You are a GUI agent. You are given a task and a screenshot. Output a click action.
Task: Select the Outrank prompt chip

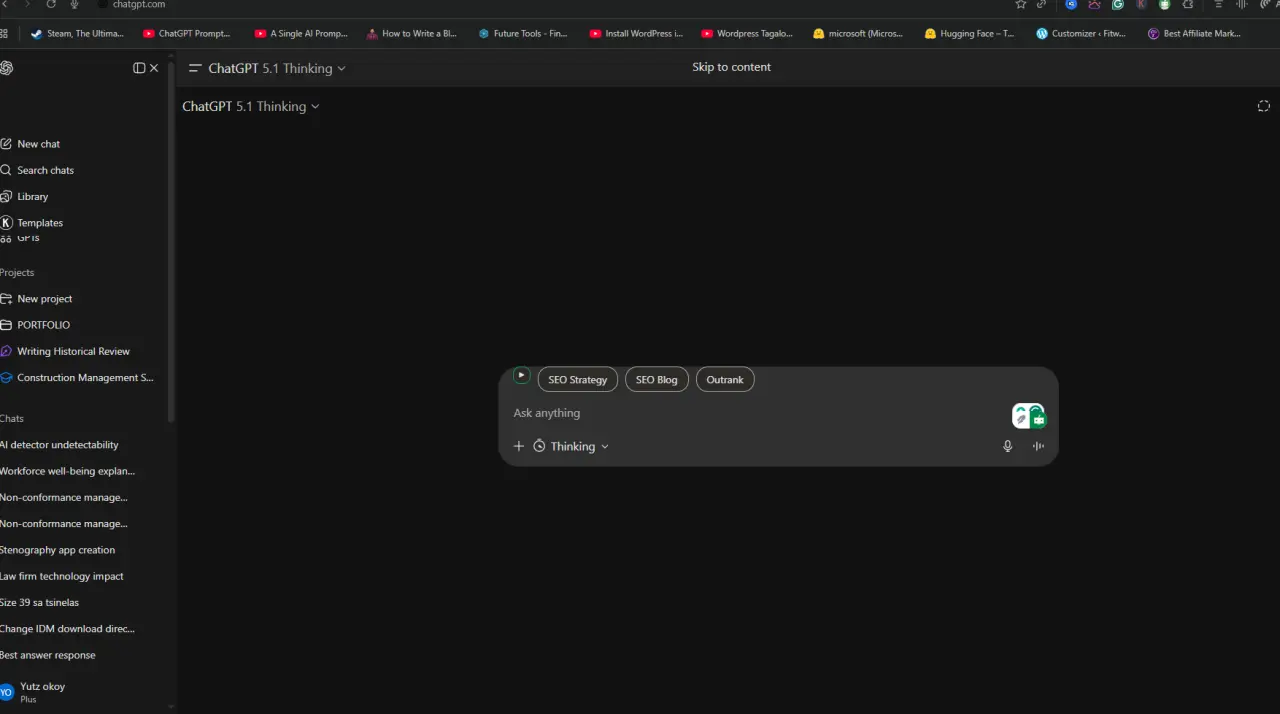725,380
